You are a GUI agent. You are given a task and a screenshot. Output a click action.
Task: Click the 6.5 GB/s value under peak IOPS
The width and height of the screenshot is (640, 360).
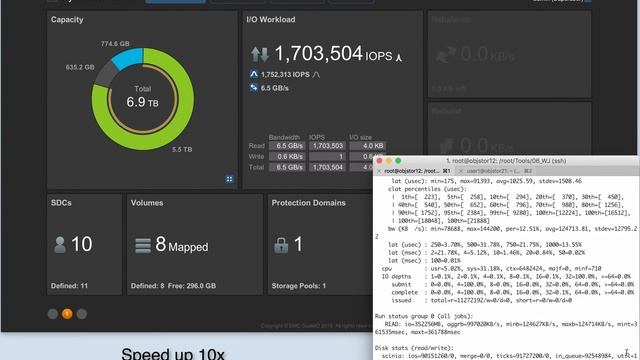pyautogui.click(x=275, y=88)
